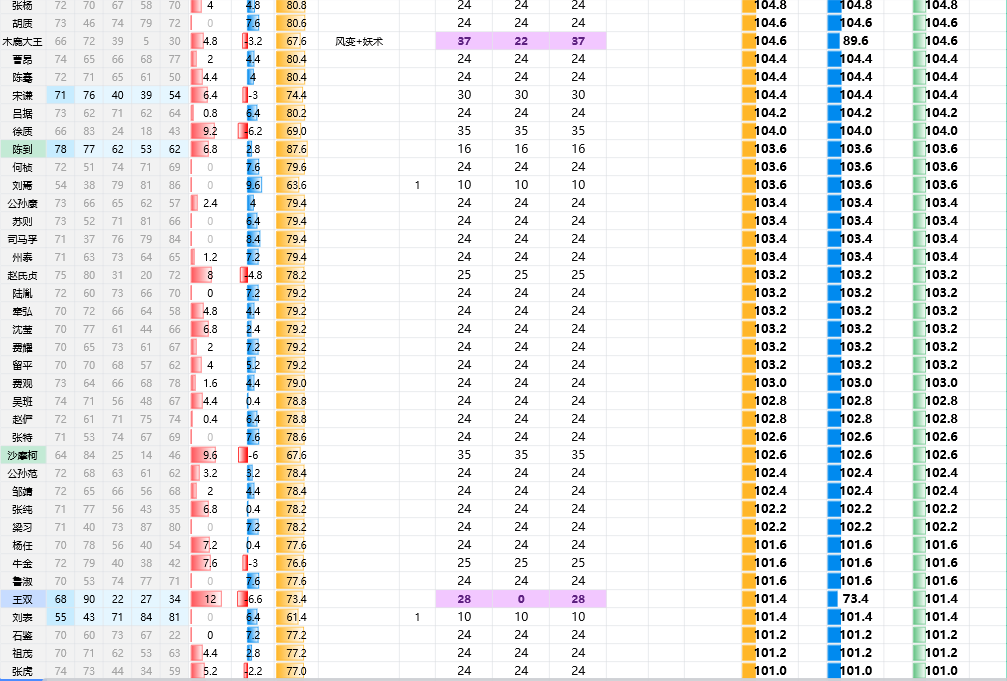Viewport: 1007px width, 681px height.
Task: Select the -2.2 cell in 张虎 row
Action: (x=253, y=671)
